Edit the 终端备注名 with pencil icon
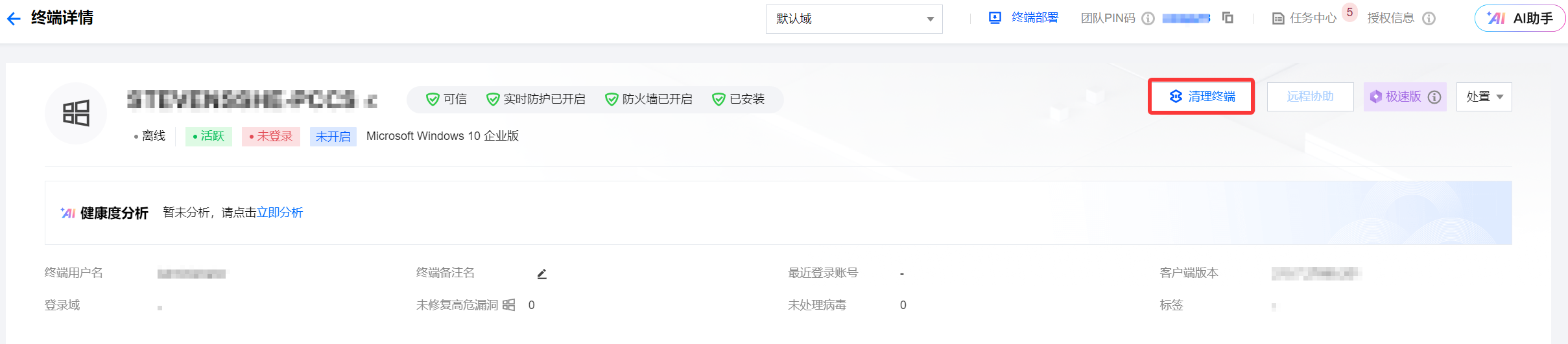 (x=542, y=274)
